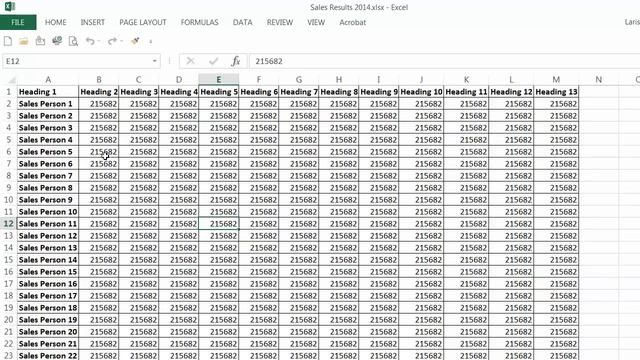The width and height of the screenshot is (640, 360).
Task: Open the PAGE LAYOUT tab
Action: coord(143,22)
